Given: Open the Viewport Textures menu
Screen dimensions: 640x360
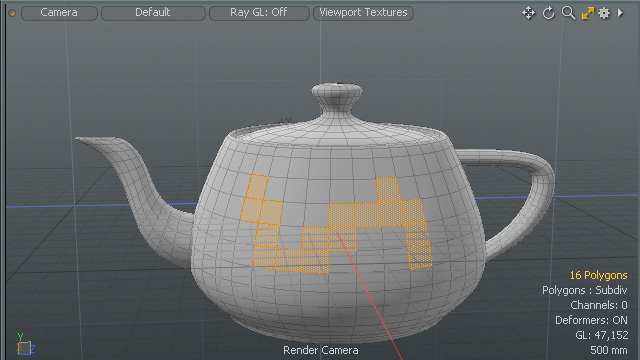Looking at the screenshot, I should (x=363, y=13).
